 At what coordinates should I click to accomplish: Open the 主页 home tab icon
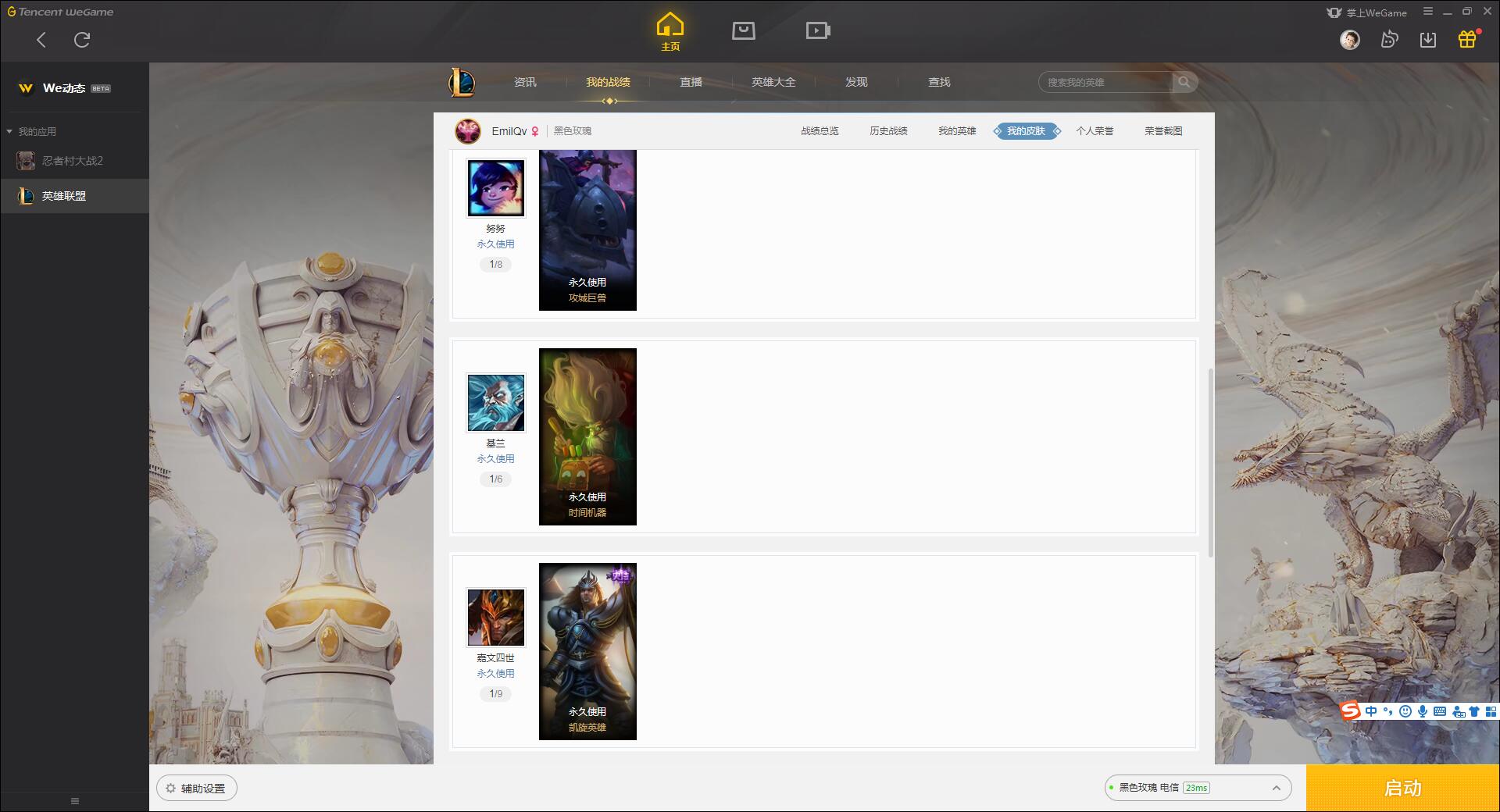click(x=670, y=32)
